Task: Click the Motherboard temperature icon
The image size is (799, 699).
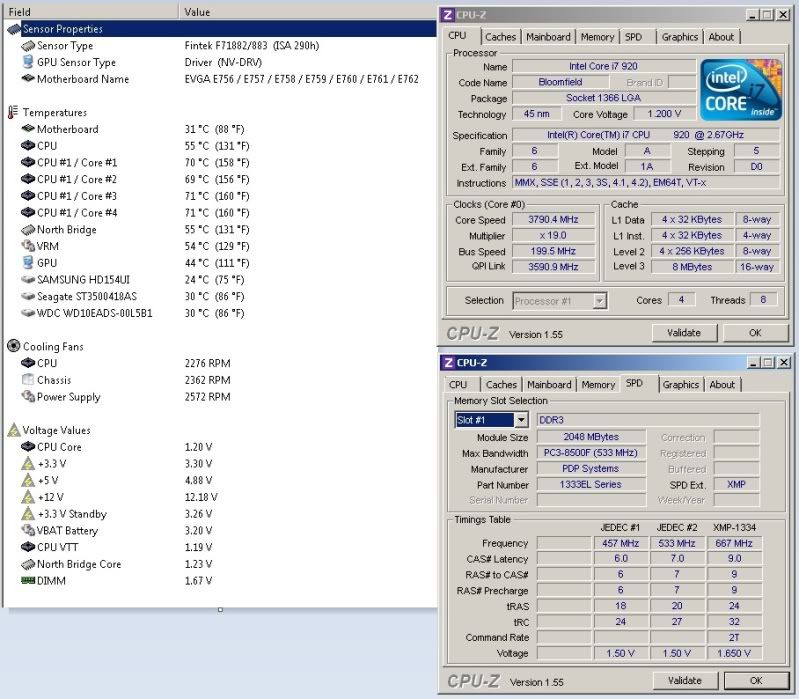Action: (28, 129)
